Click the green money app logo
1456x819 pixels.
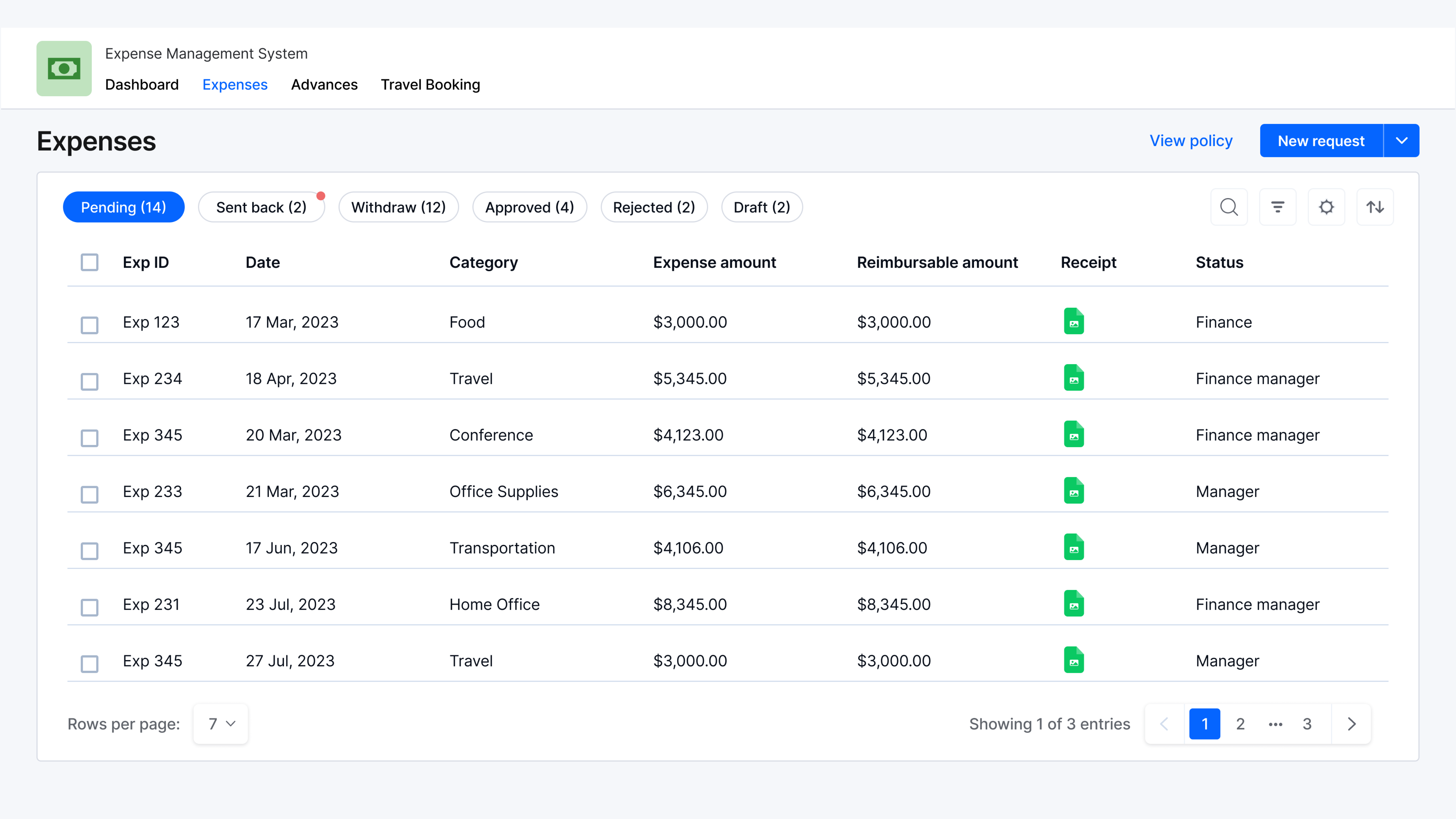pyautogui.click(x=64, y=69)
